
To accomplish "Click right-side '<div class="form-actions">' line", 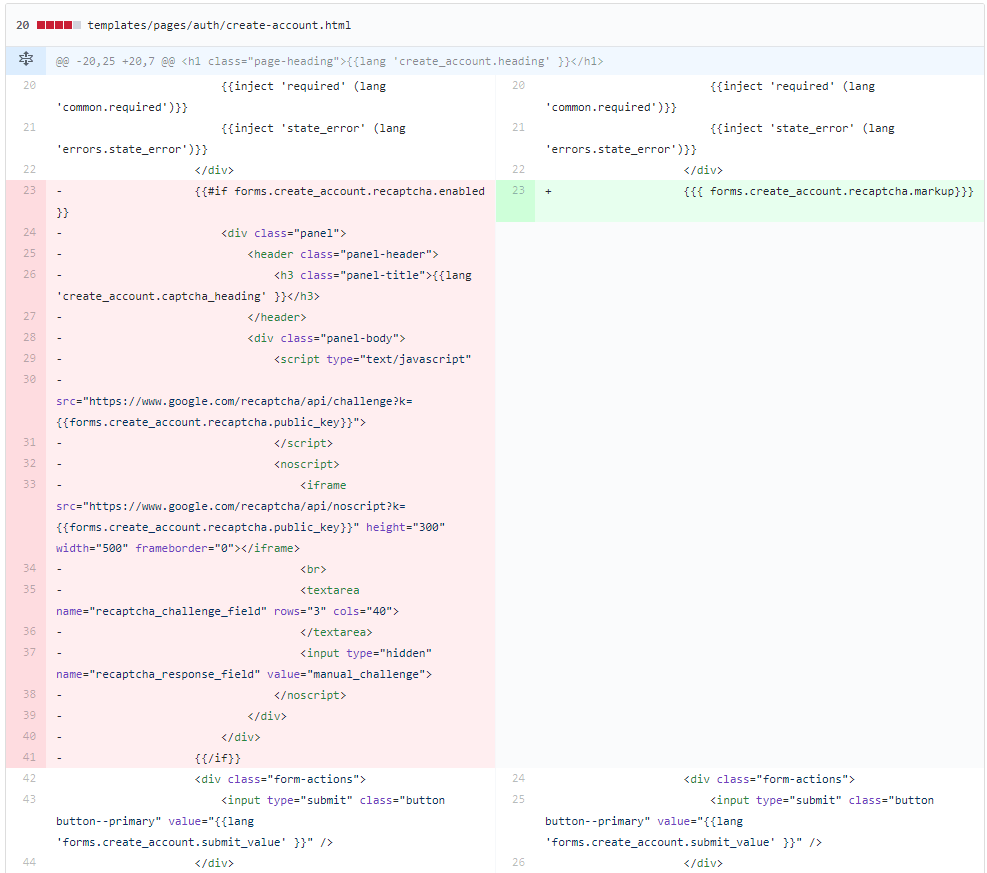I will pos(769,779).
